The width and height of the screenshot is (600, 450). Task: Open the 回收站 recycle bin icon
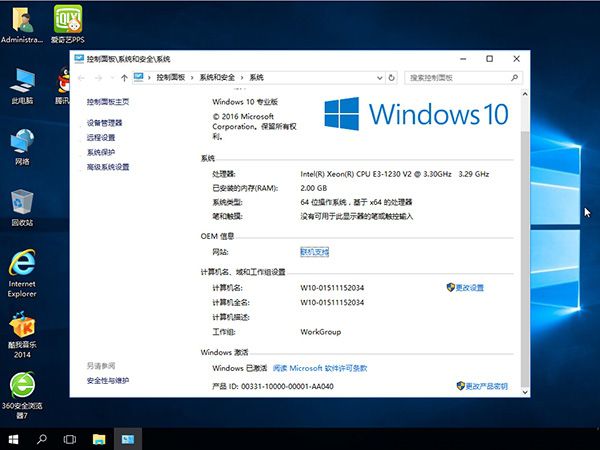[x=22, y=203]
